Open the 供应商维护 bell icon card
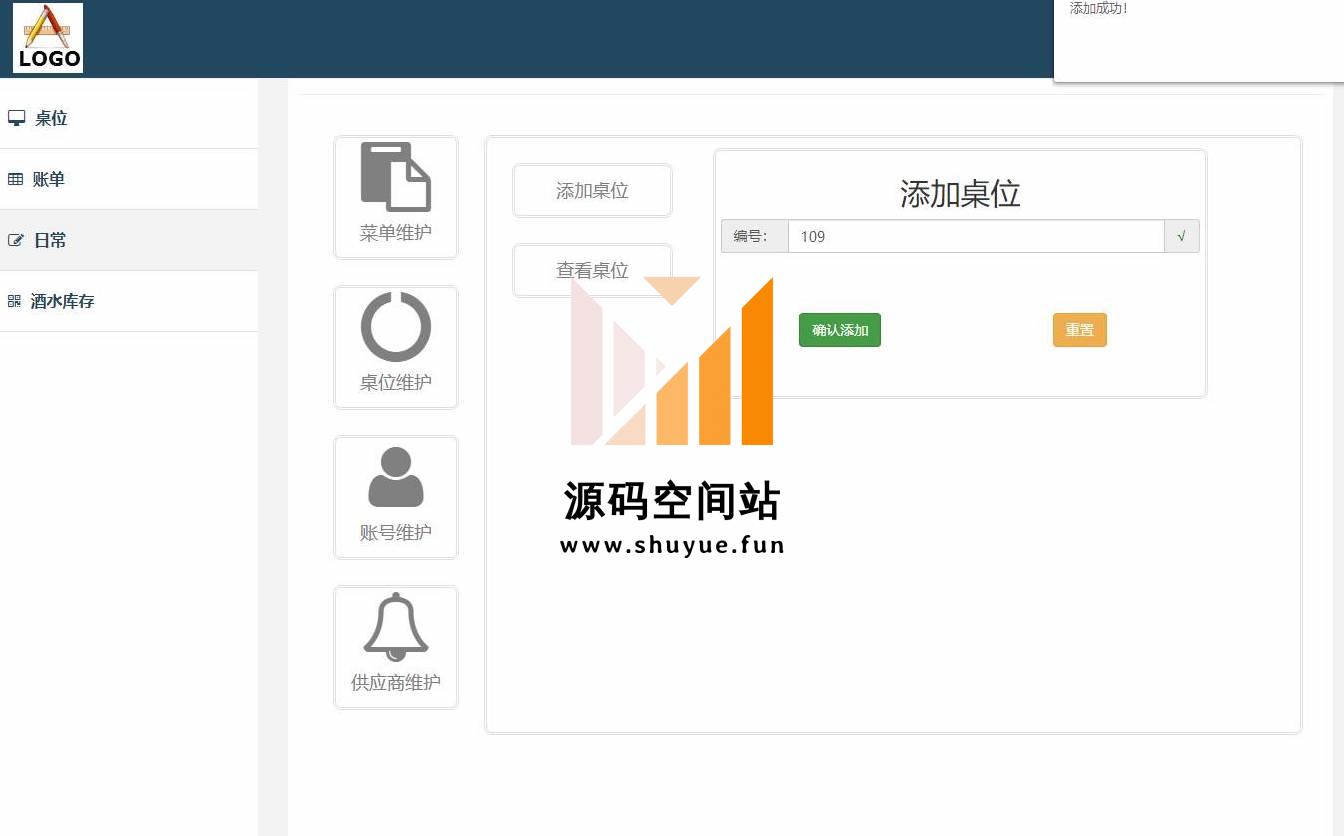The image size is (1344, 836). click(396, 647)
